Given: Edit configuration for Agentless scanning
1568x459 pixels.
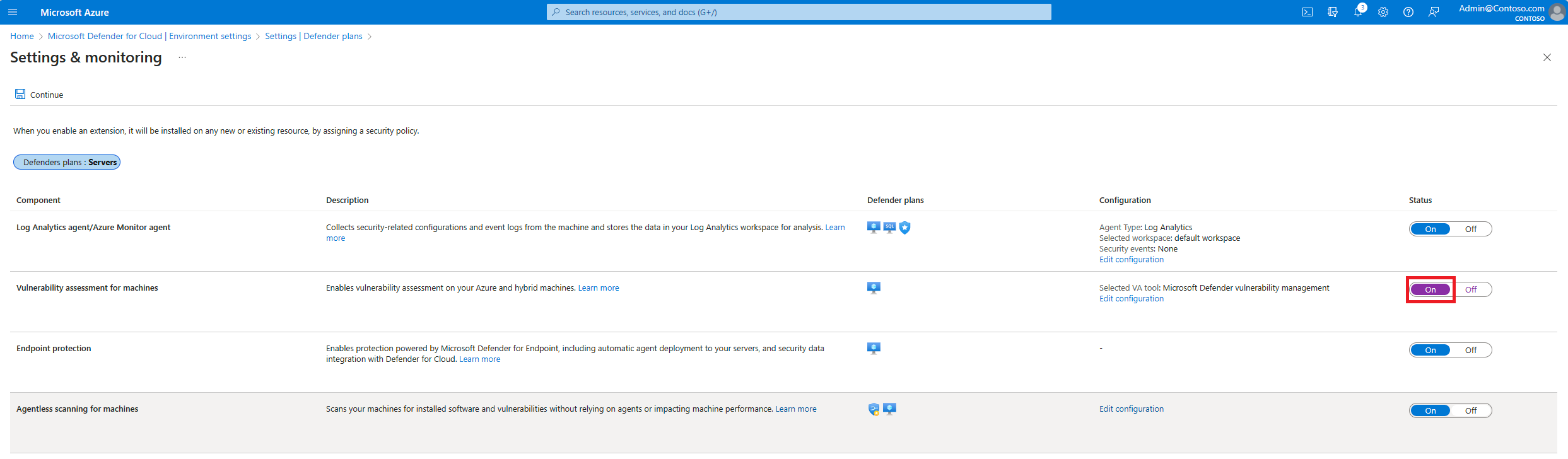Looking at the screenshot, I should point(1132,409).
